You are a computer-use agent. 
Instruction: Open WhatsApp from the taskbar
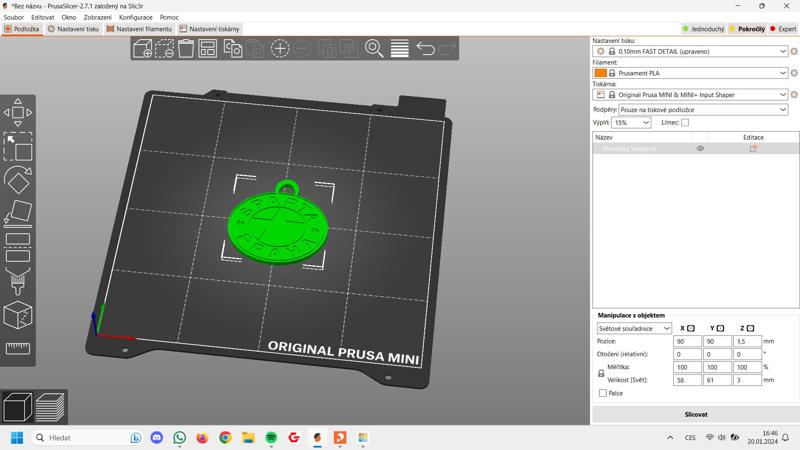pos(180,438)
